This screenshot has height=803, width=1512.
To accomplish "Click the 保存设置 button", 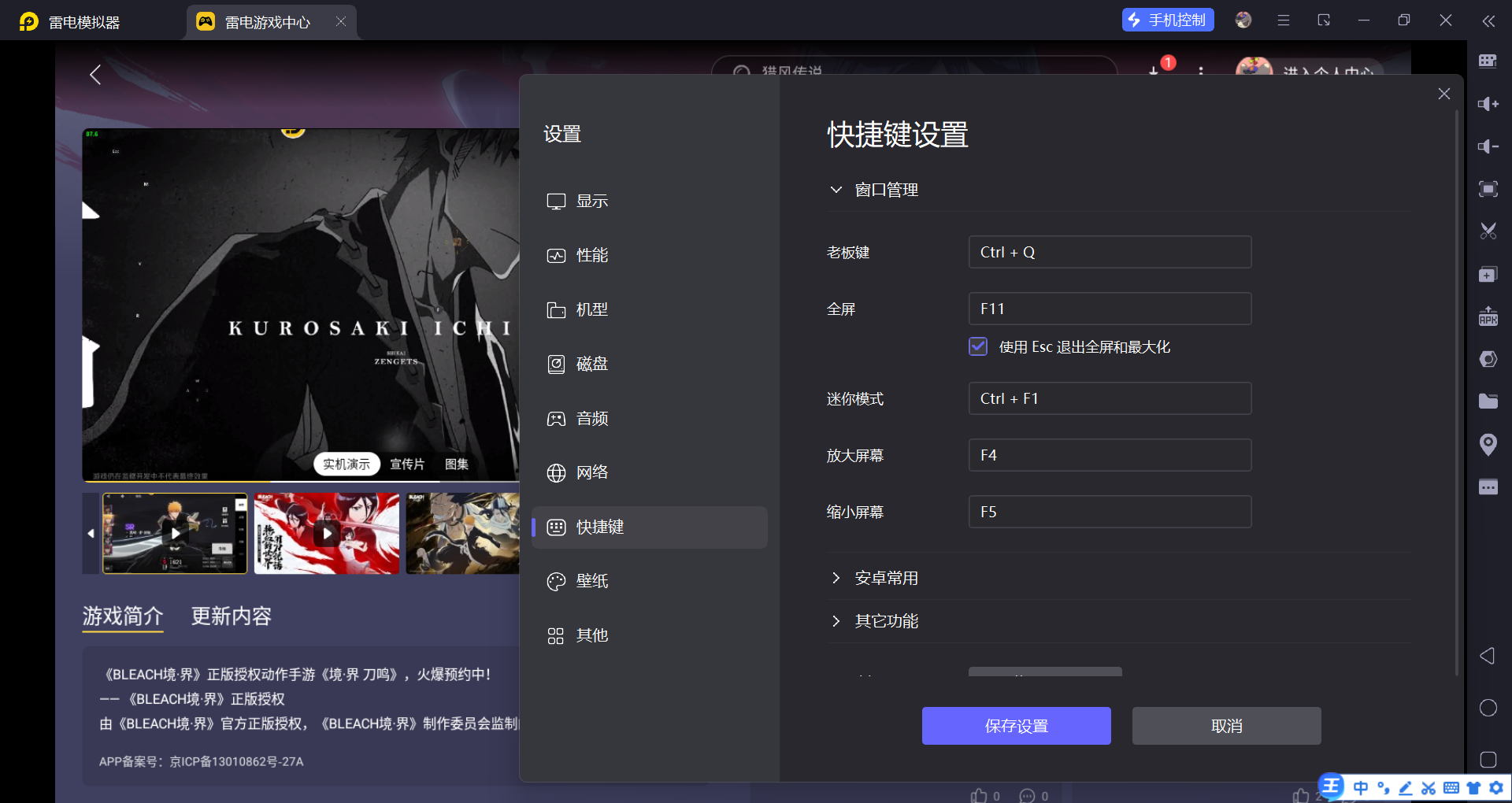I will coord(1017,726).
